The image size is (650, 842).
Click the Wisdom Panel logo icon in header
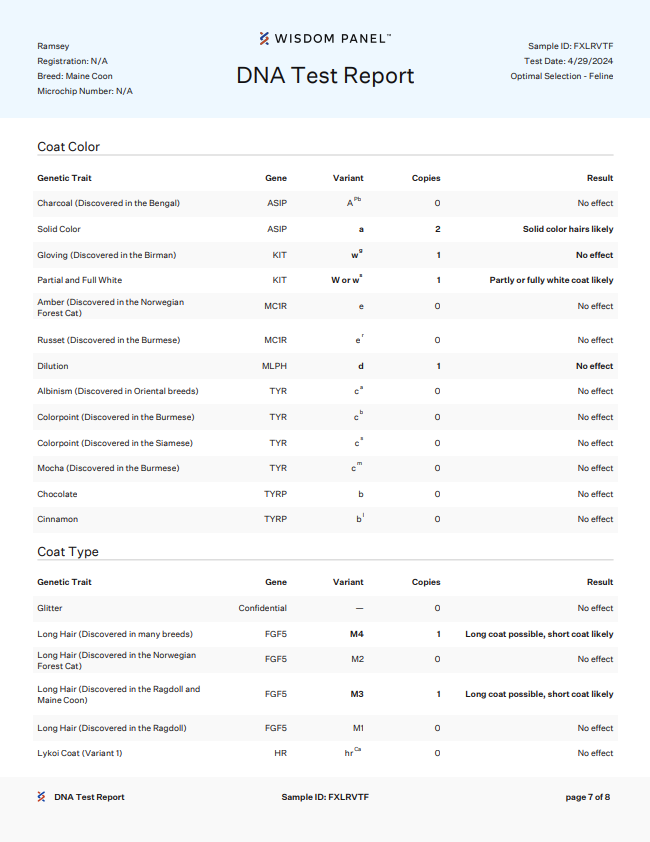(x=264, y=38)
